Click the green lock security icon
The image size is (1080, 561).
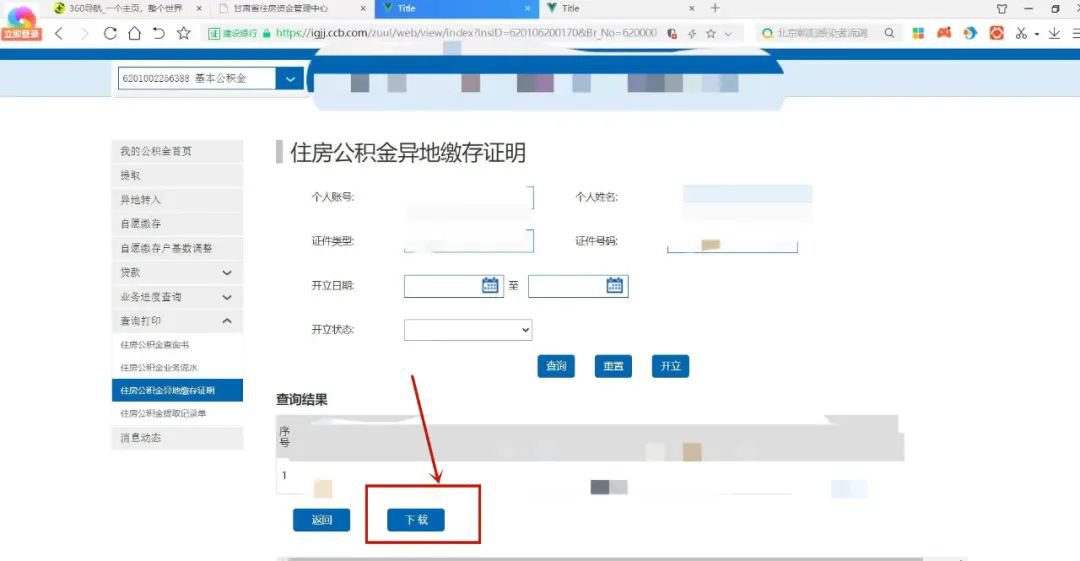(267, 33)
